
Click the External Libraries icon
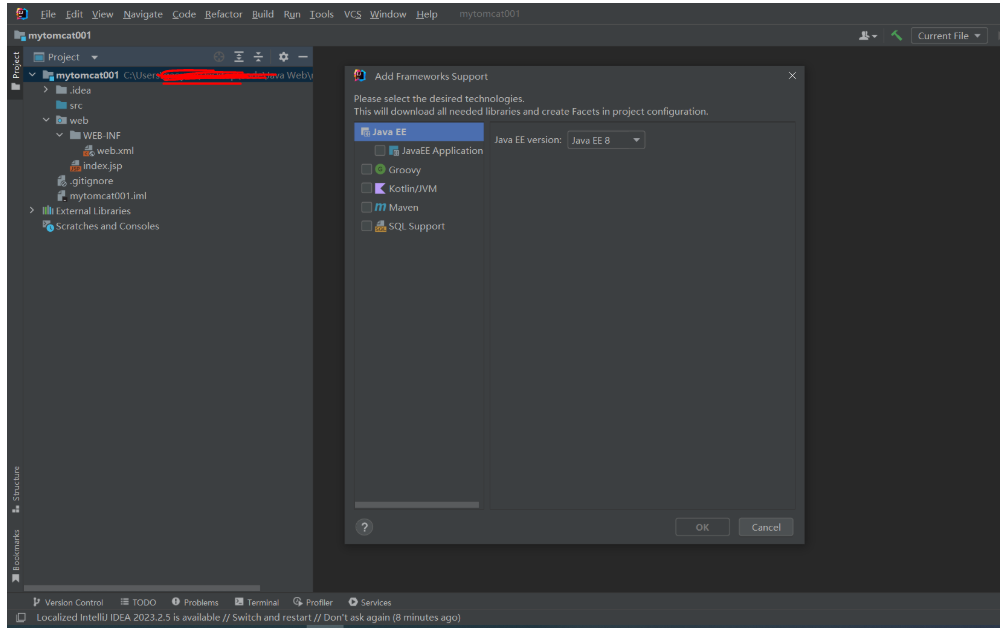48,211
